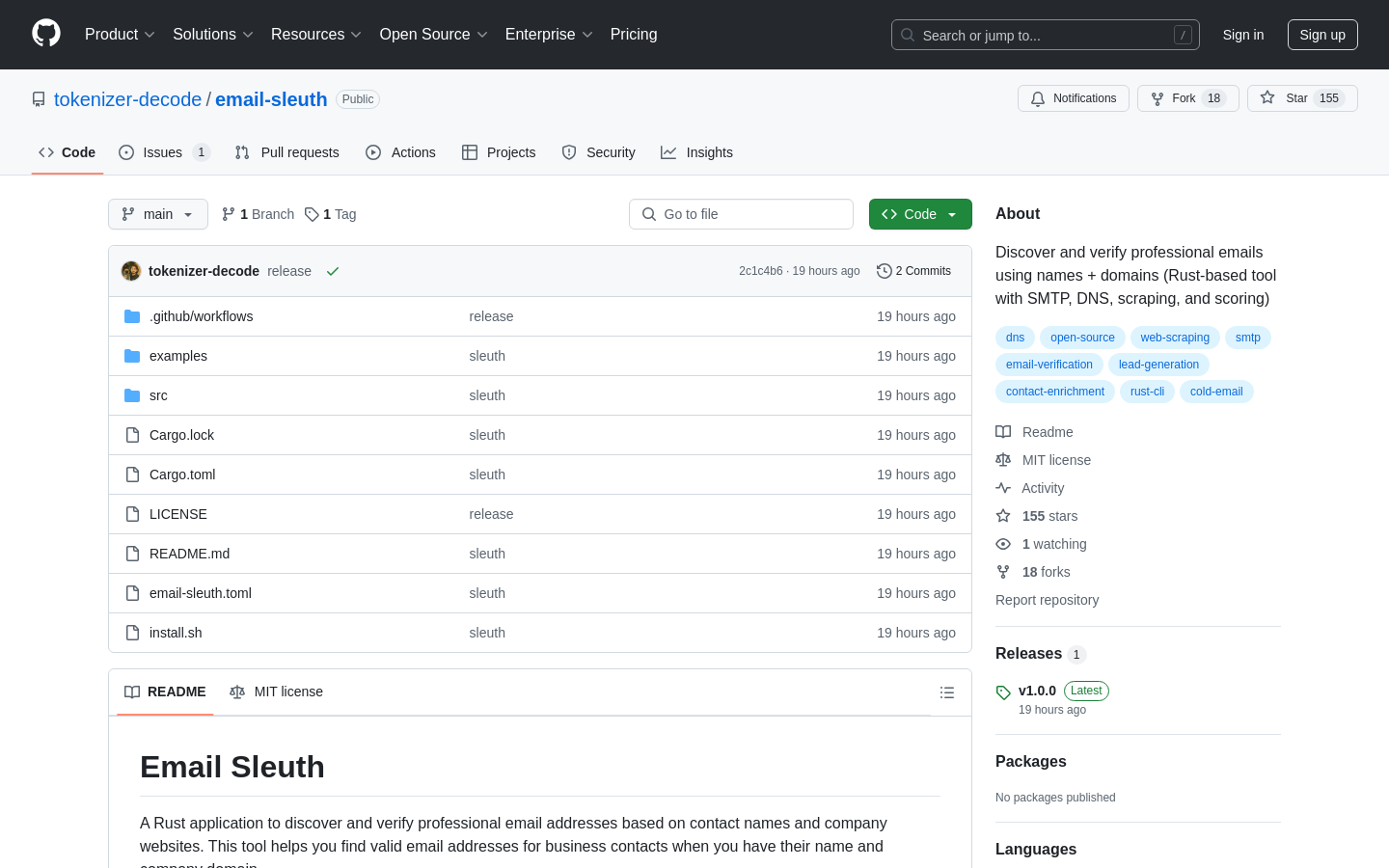Viewport: 1389px width, 868px height.
Task: Open the Pricing link
Action: coord(634,35)
